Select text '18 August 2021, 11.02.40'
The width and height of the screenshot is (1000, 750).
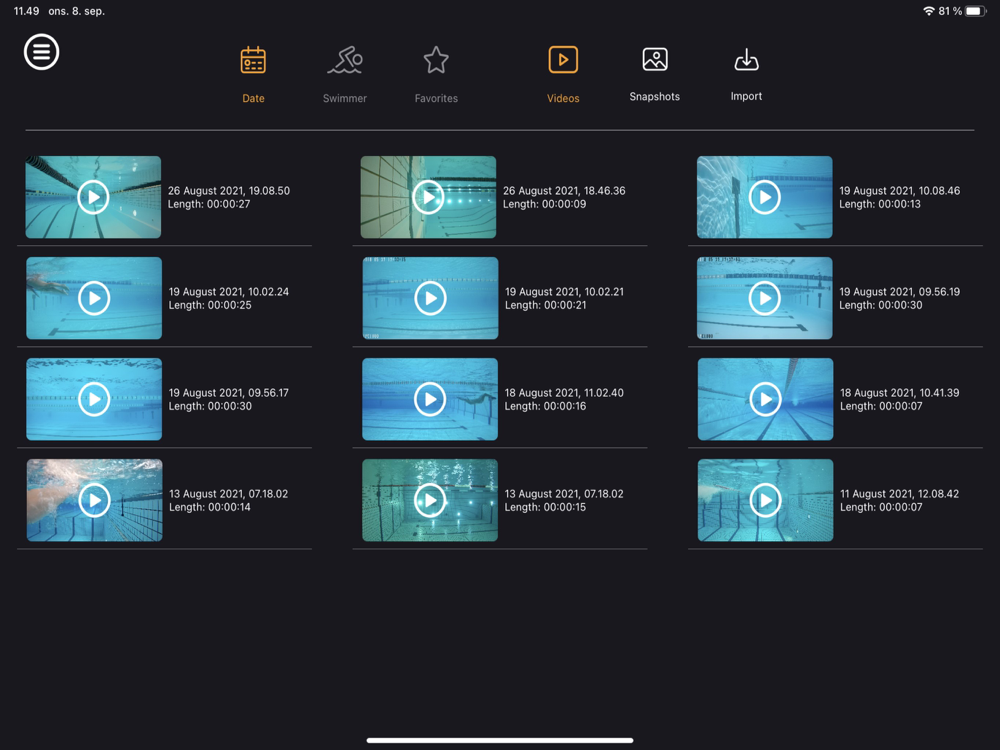coord(564,393)
